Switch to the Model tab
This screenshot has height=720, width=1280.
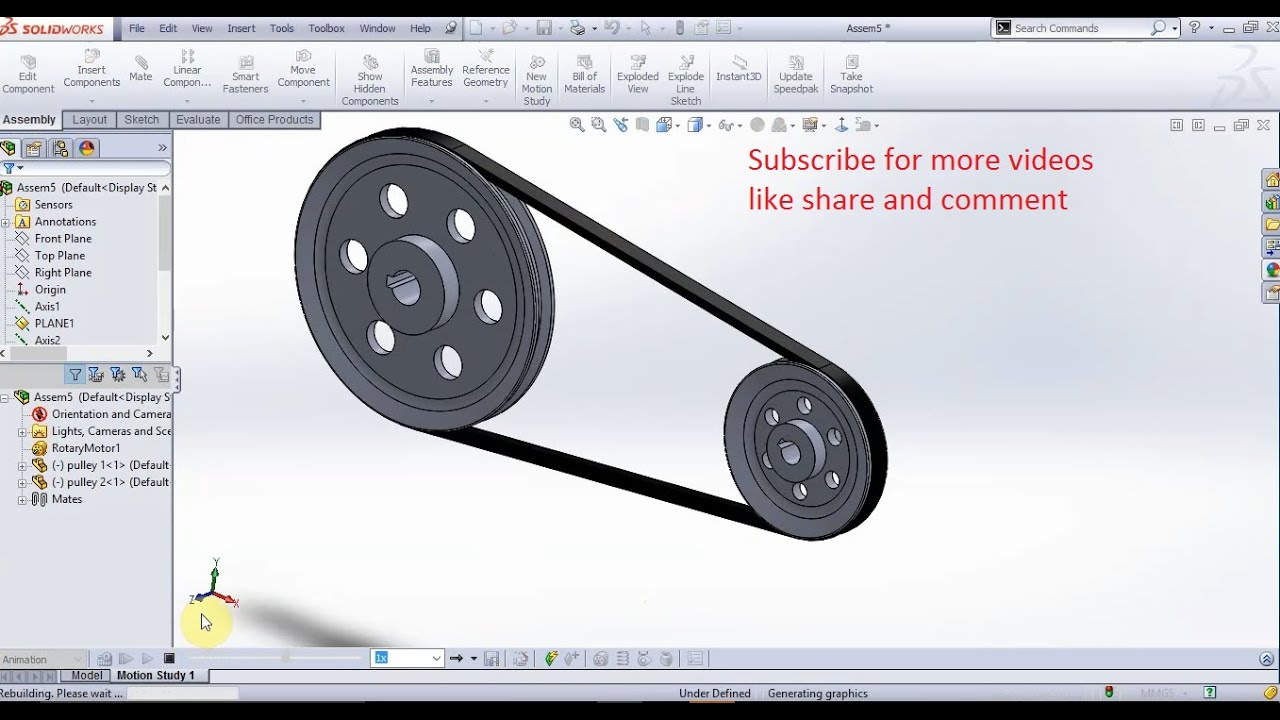[x=86, y=675]
